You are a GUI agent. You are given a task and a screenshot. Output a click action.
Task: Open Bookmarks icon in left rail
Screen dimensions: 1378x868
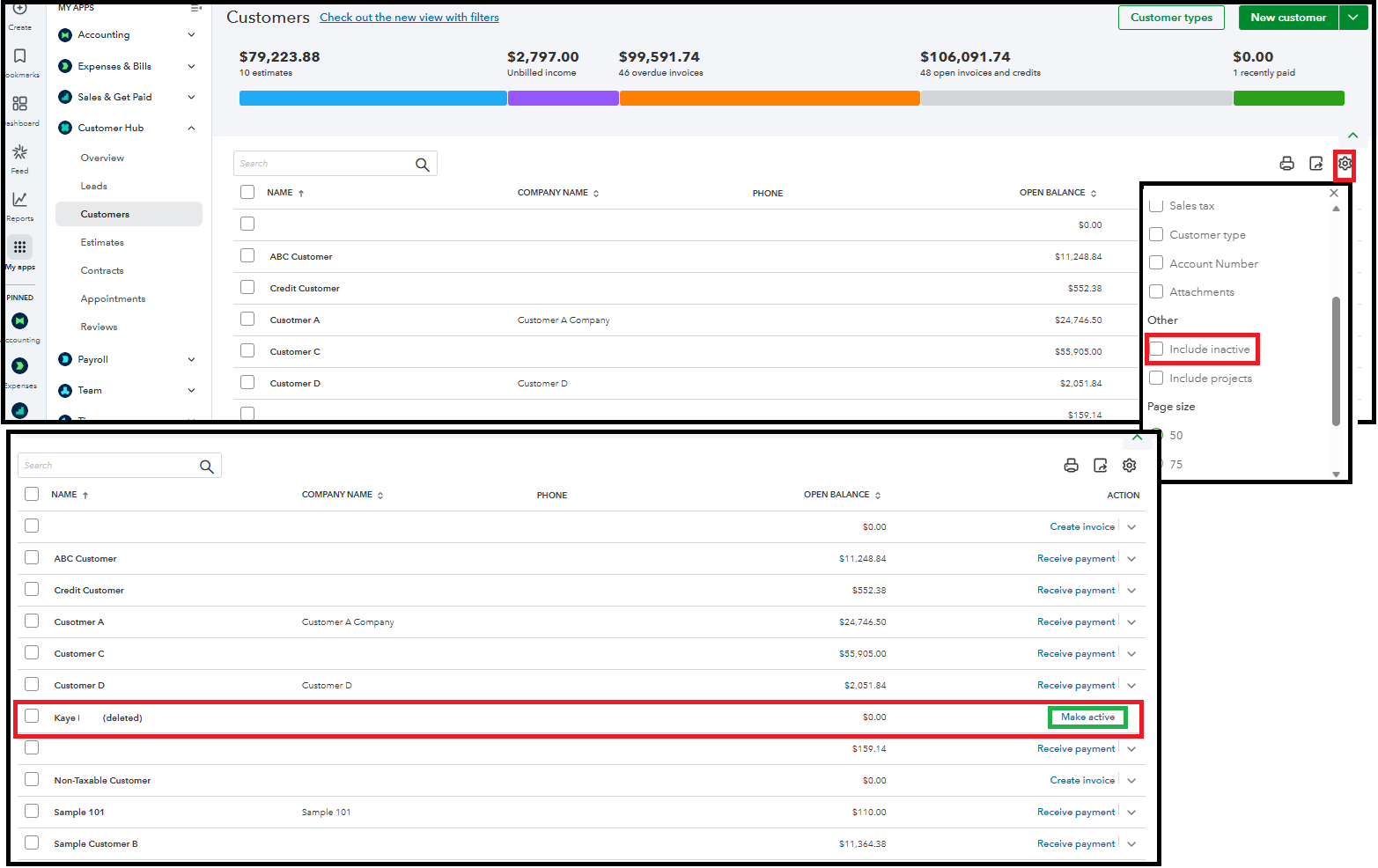click(20, 57)
